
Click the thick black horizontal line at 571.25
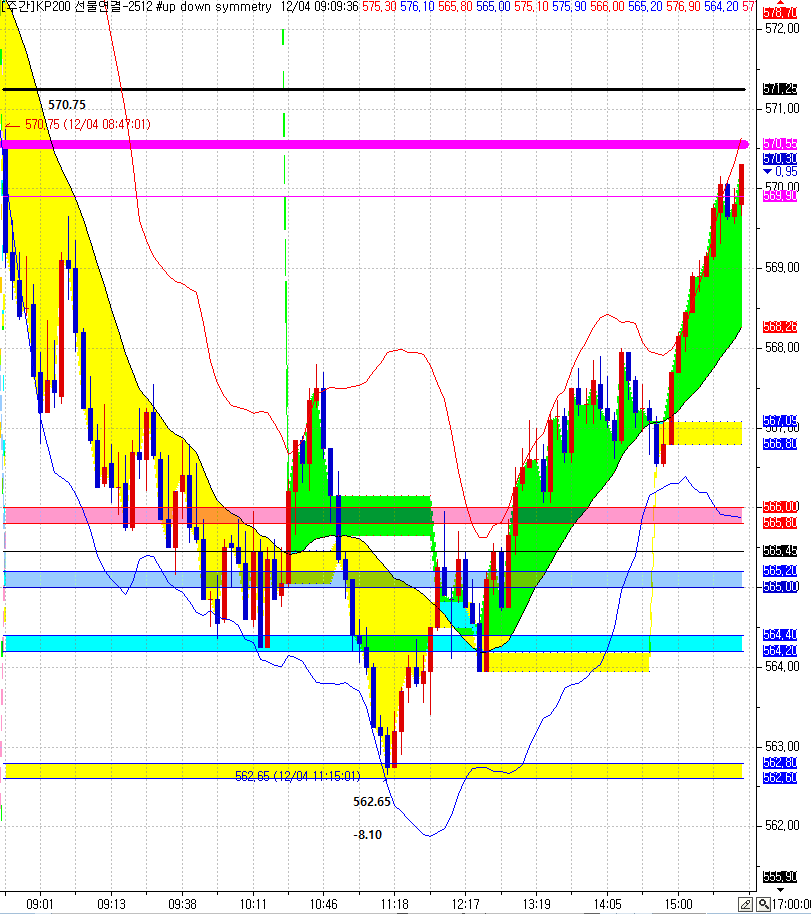pyautogui.click(x=400, y=89)
